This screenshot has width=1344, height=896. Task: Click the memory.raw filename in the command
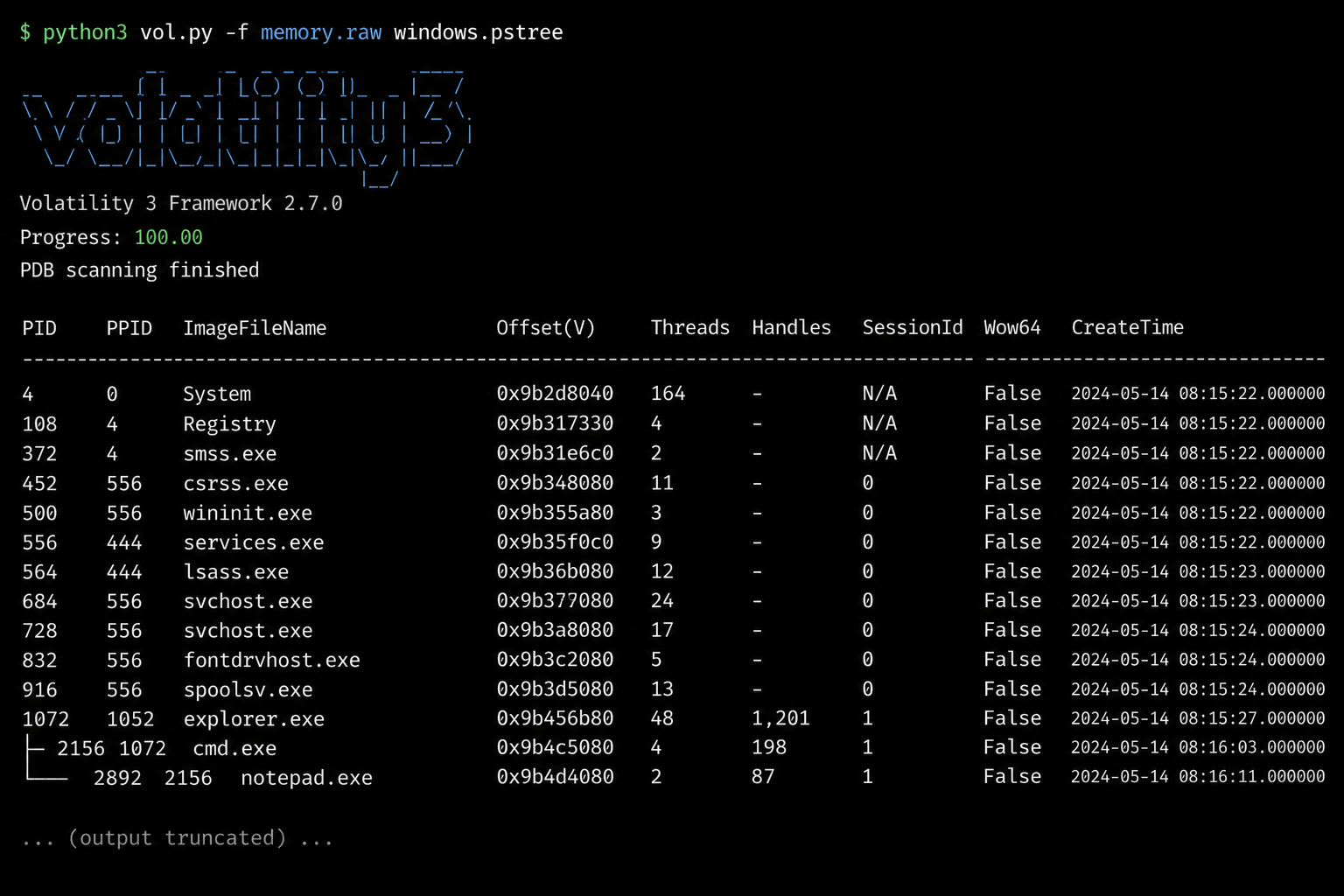320,32
